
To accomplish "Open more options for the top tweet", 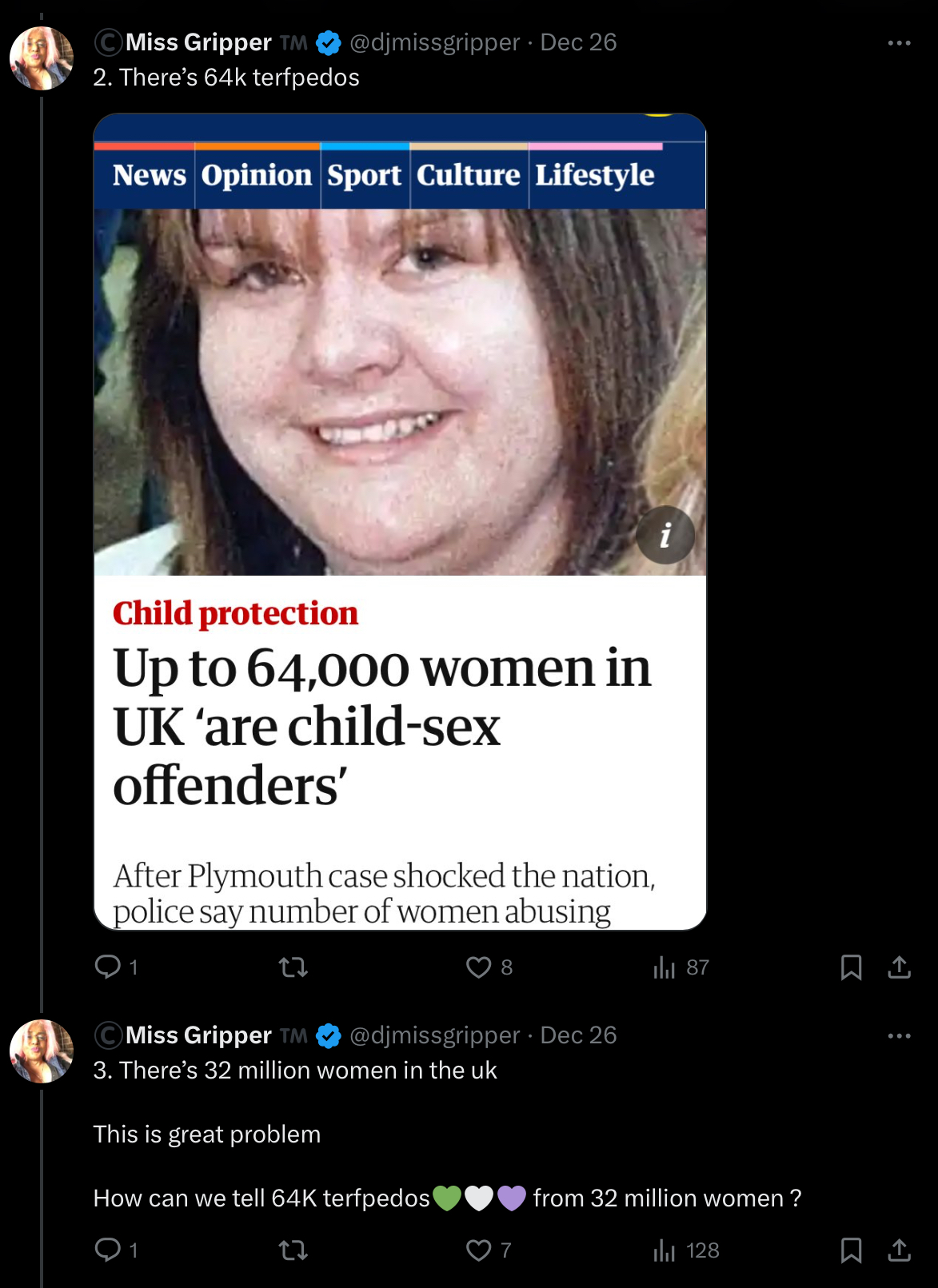I will point(900,42).
